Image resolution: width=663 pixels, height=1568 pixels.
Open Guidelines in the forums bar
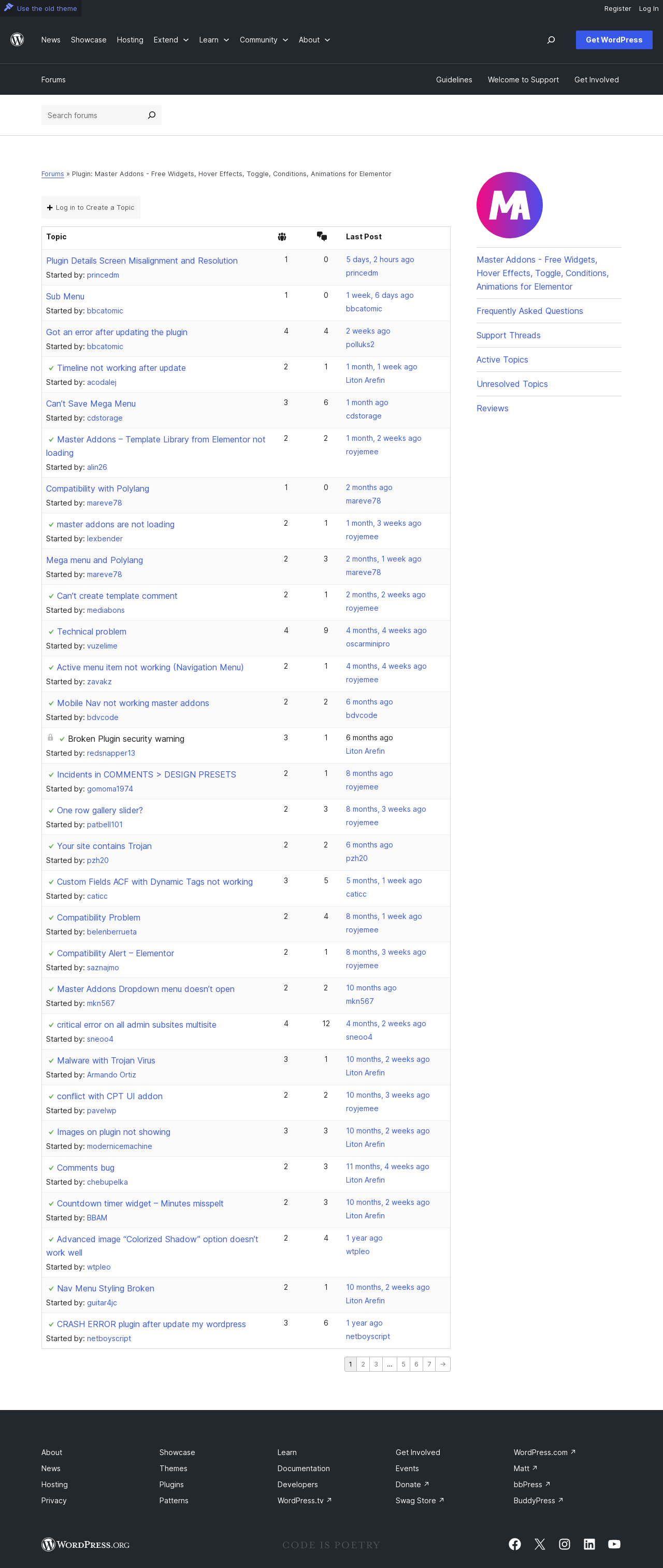click(x=454, y=80)
